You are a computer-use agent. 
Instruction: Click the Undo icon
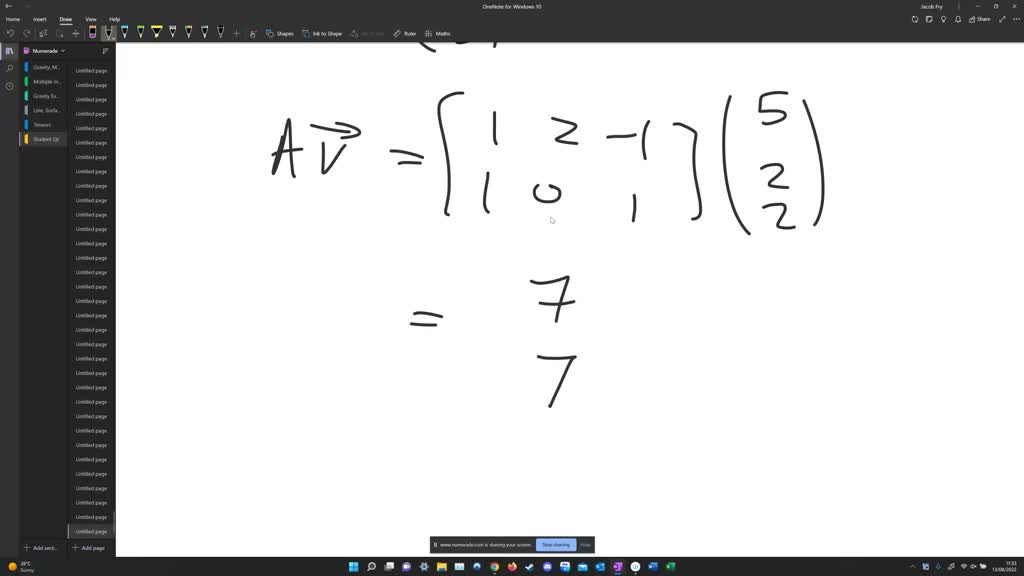click(10, 32)
